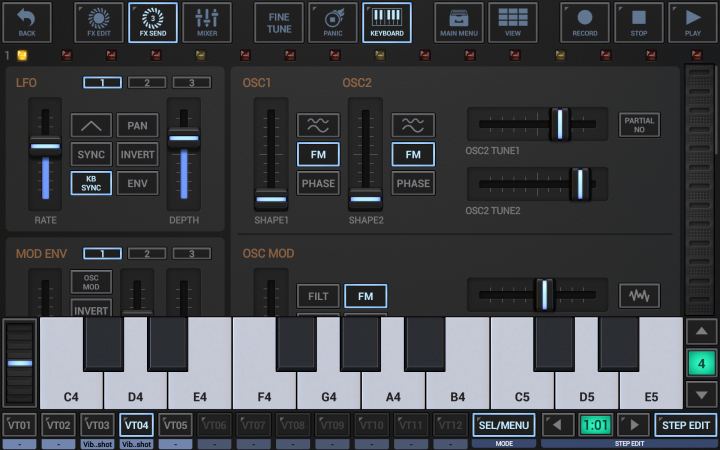
Task: Toggle the Keyboard display button
Action: 387,22
